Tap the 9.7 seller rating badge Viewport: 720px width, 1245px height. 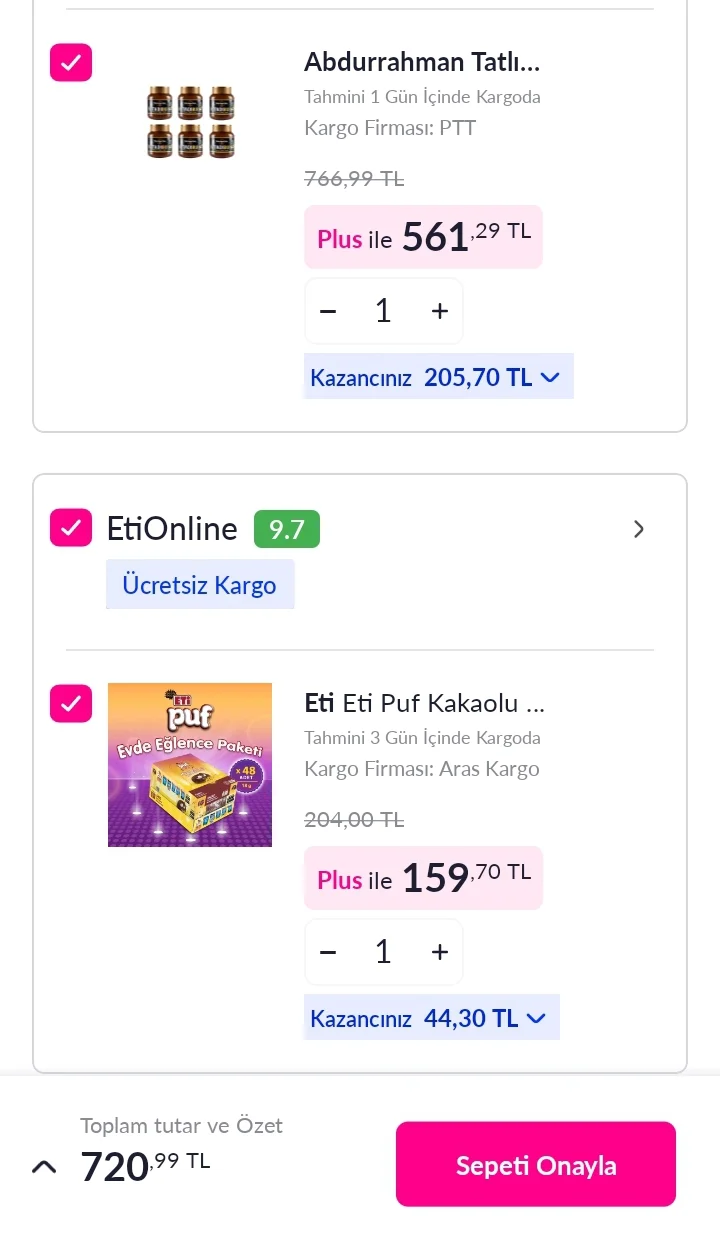tap(286, 529)
